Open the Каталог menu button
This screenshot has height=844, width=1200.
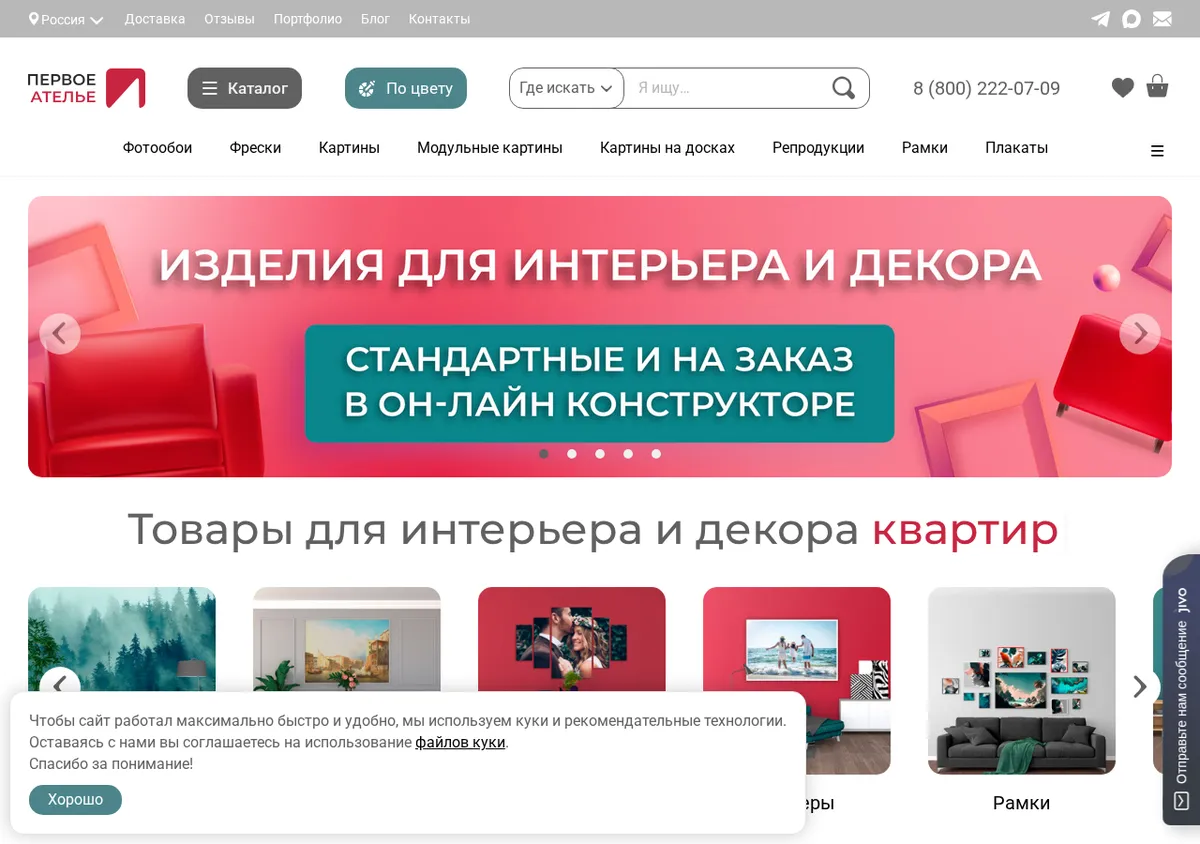pyautogui.click(x=244, y=88)
